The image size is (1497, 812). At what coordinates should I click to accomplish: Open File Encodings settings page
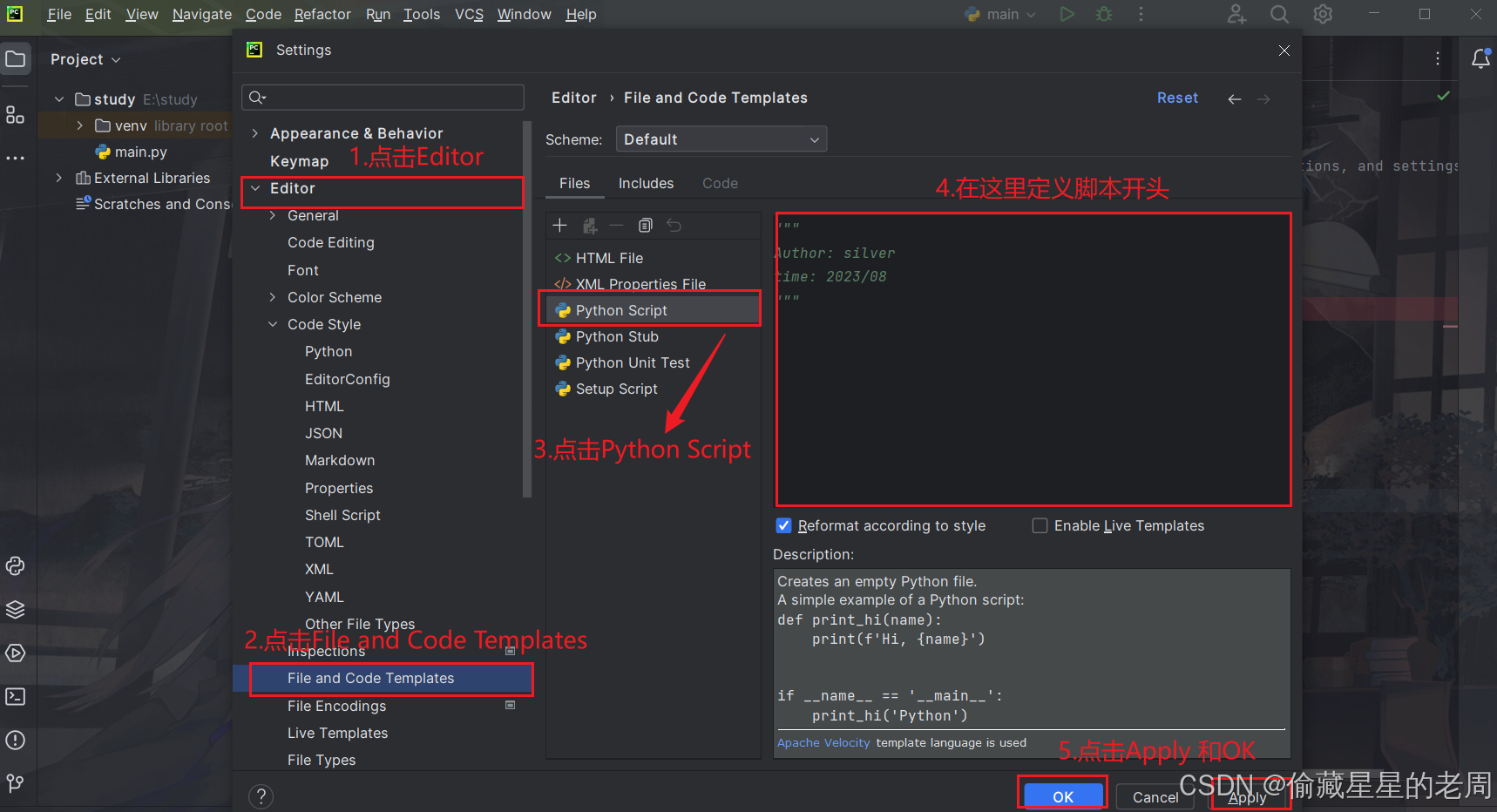(x=336, y=706)
